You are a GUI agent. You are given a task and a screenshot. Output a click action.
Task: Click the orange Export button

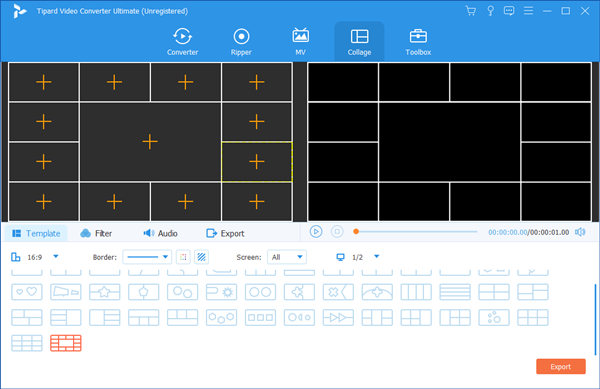click(x=561, y=366)
